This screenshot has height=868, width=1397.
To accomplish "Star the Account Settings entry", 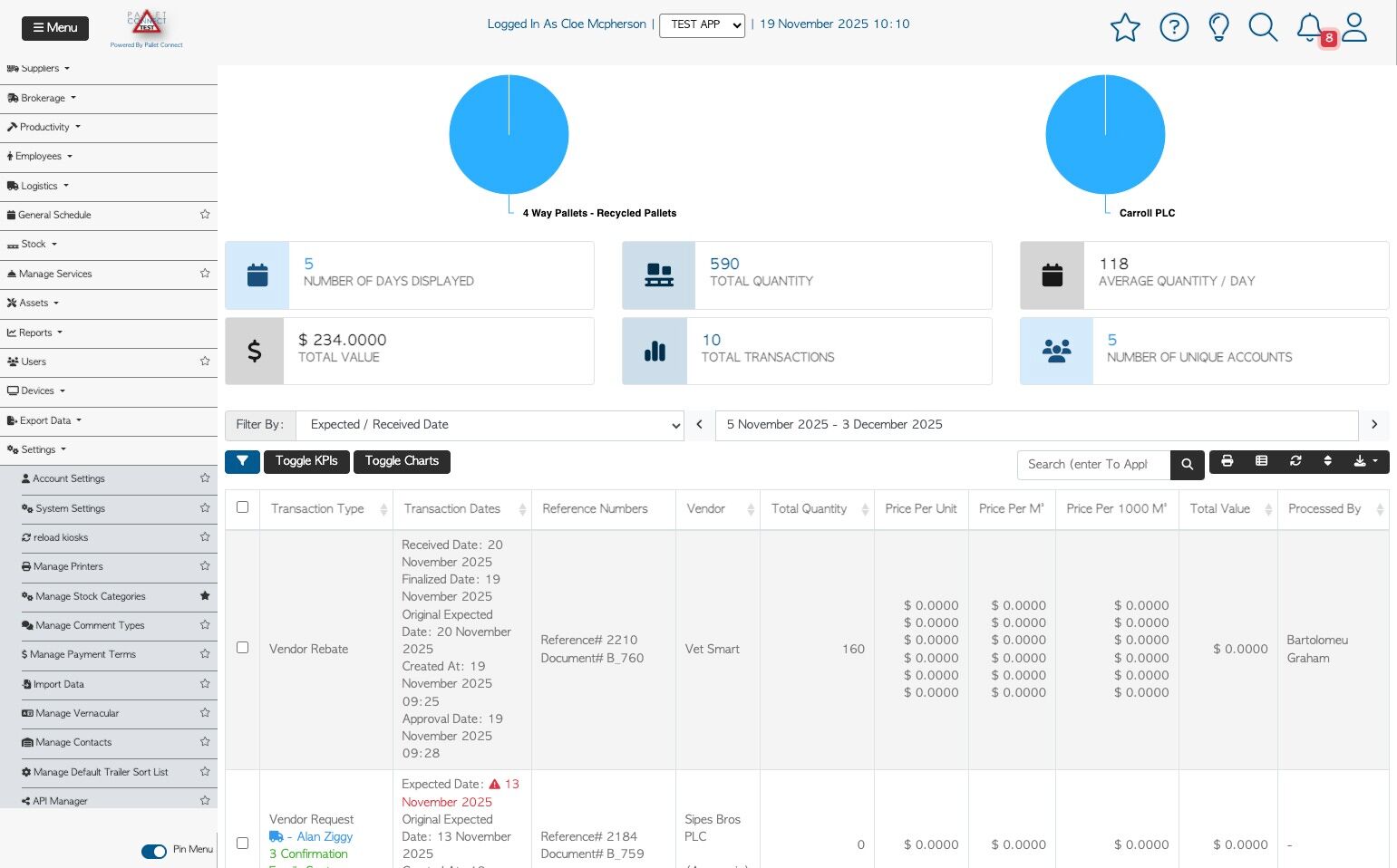I will (205, 478).
